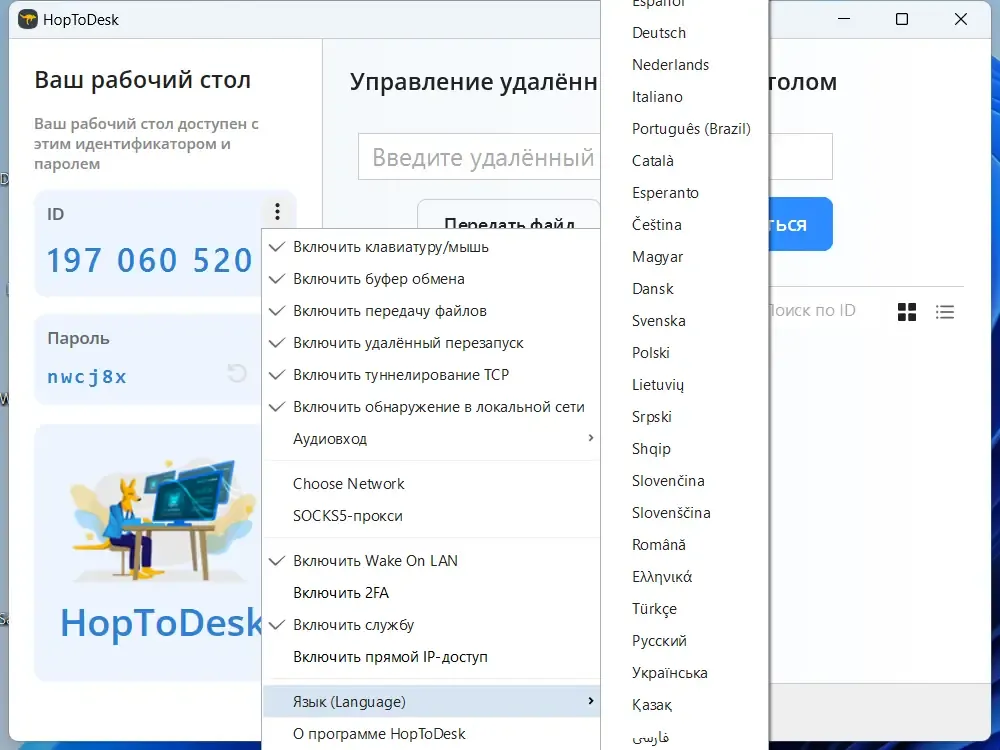Select the Persian (فارسی) language

pyautogui.click(x=685, y=737)
